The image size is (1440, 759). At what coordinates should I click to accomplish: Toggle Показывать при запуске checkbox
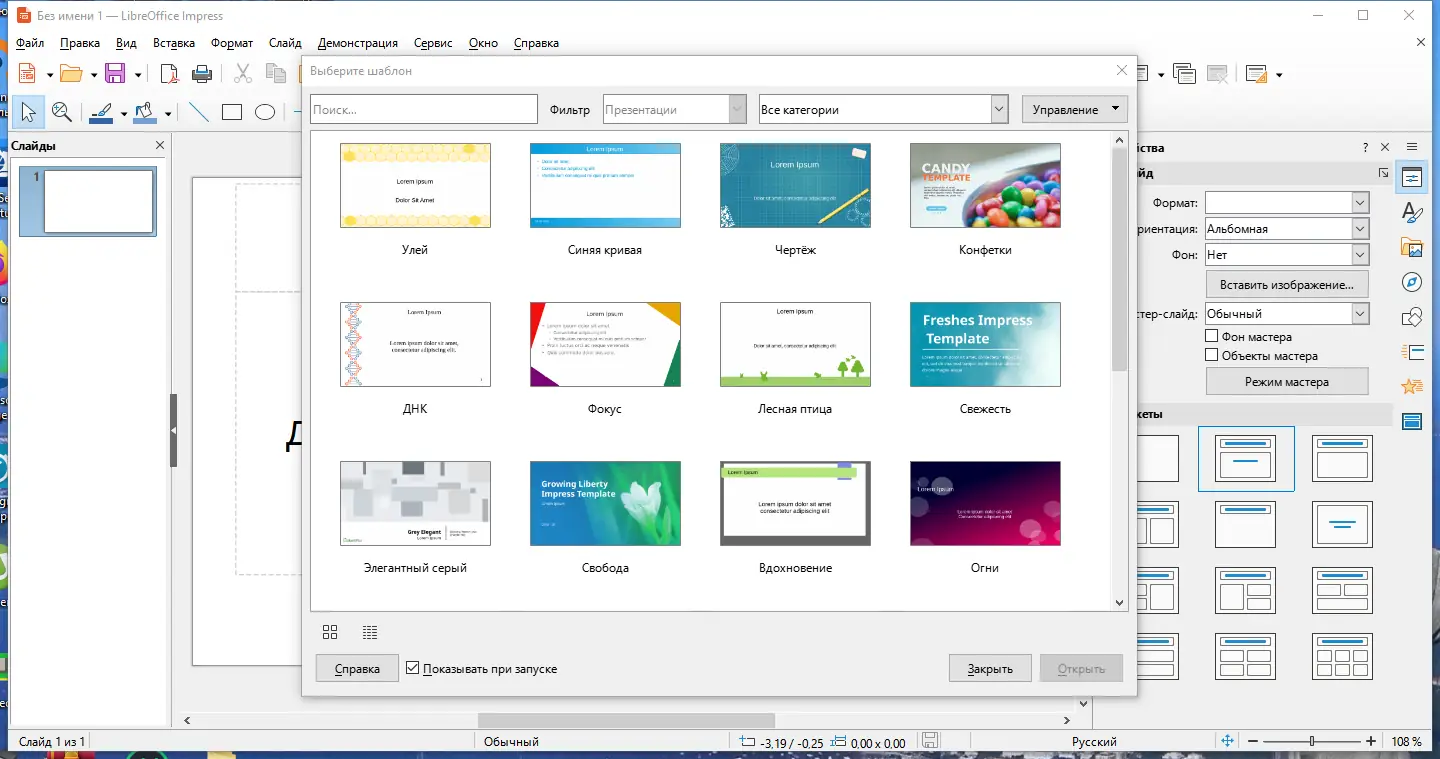[x=413, y=668]
